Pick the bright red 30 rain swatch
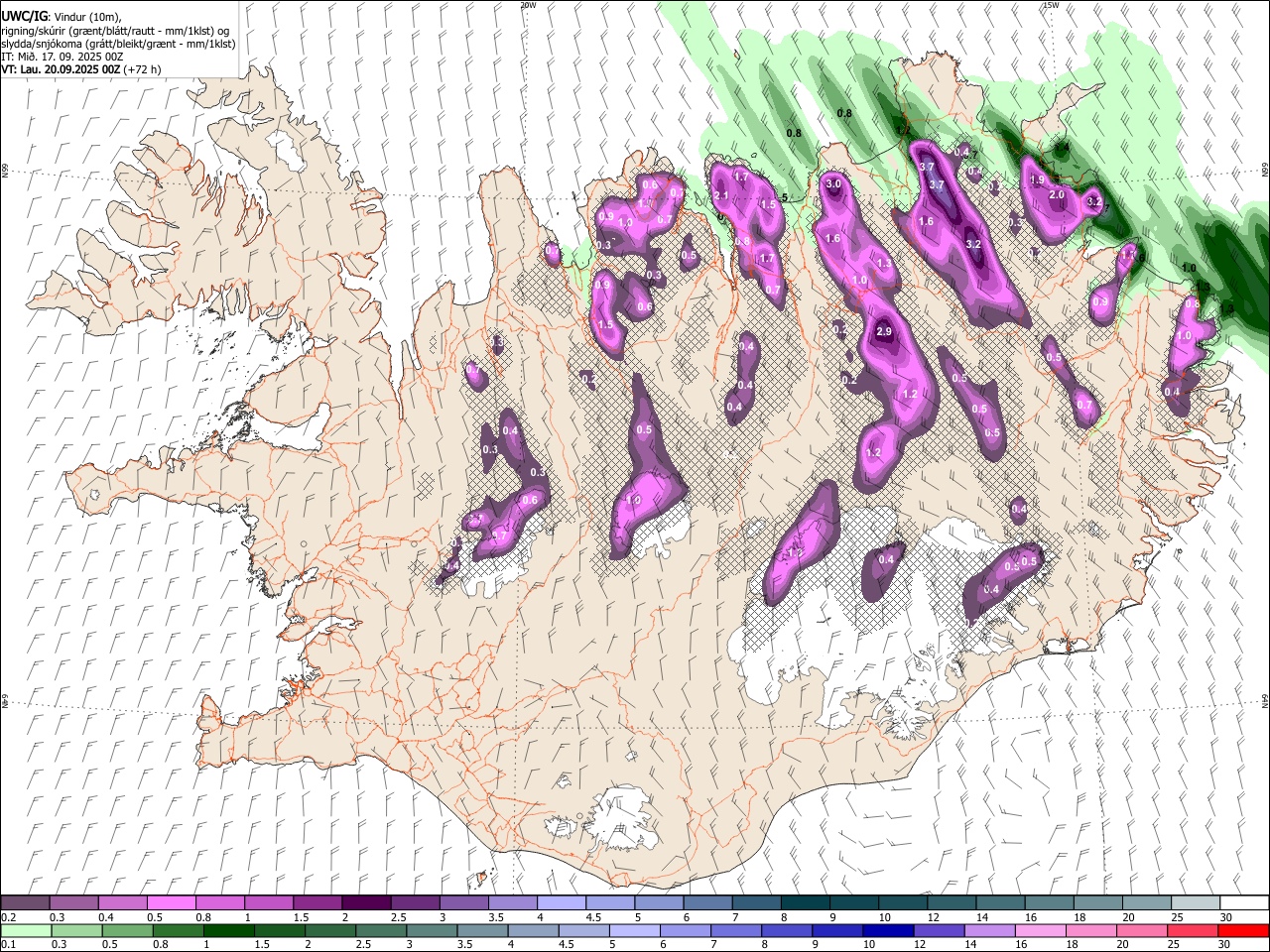Viewport: 1270px width, 952px height. (x=1242, y=930)
